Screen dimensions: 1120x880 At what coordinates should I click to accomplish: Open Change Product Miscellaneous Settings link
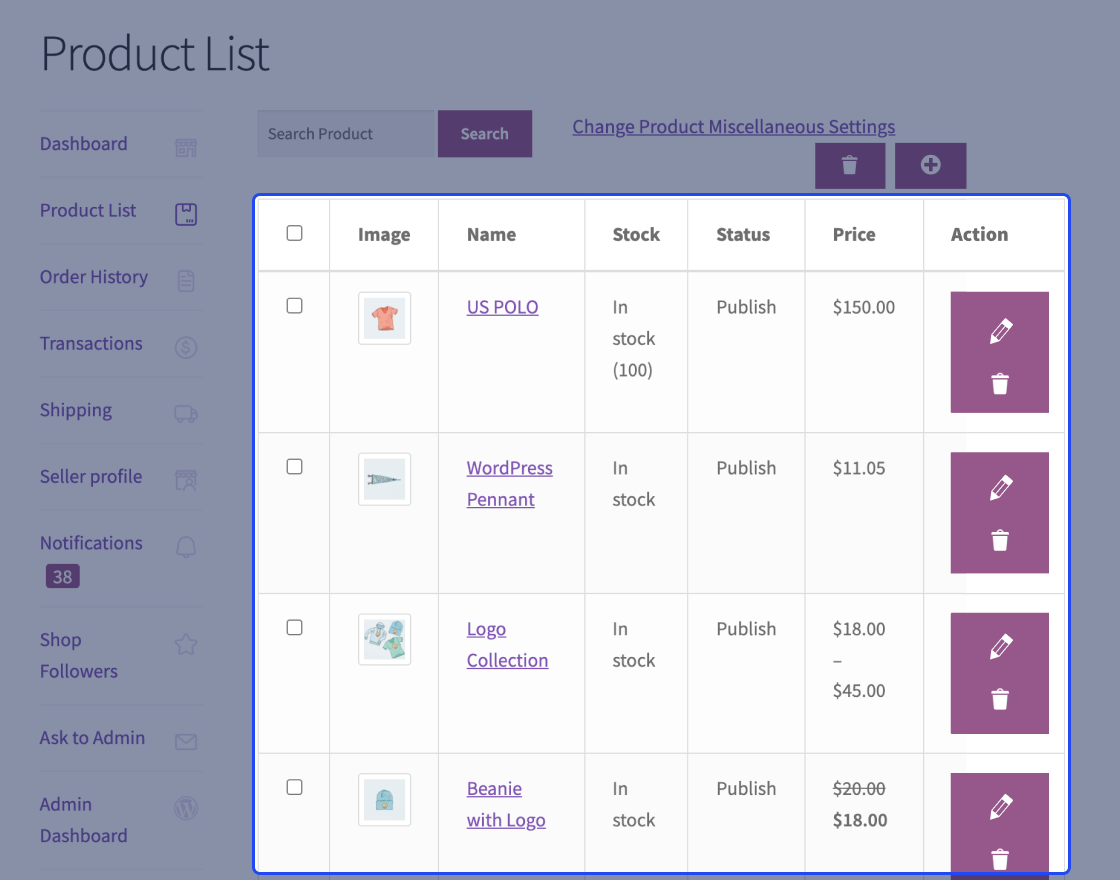click(733, 127)
